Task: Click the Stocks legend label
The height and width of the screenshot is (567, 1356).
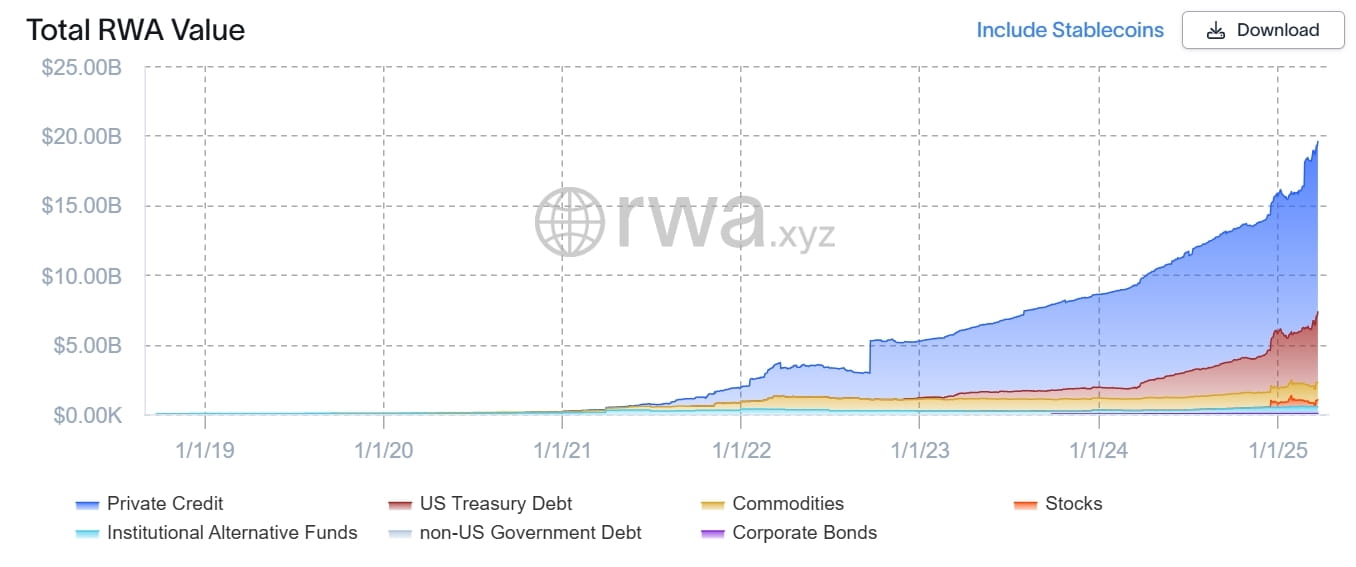Action: [1073, 504]
